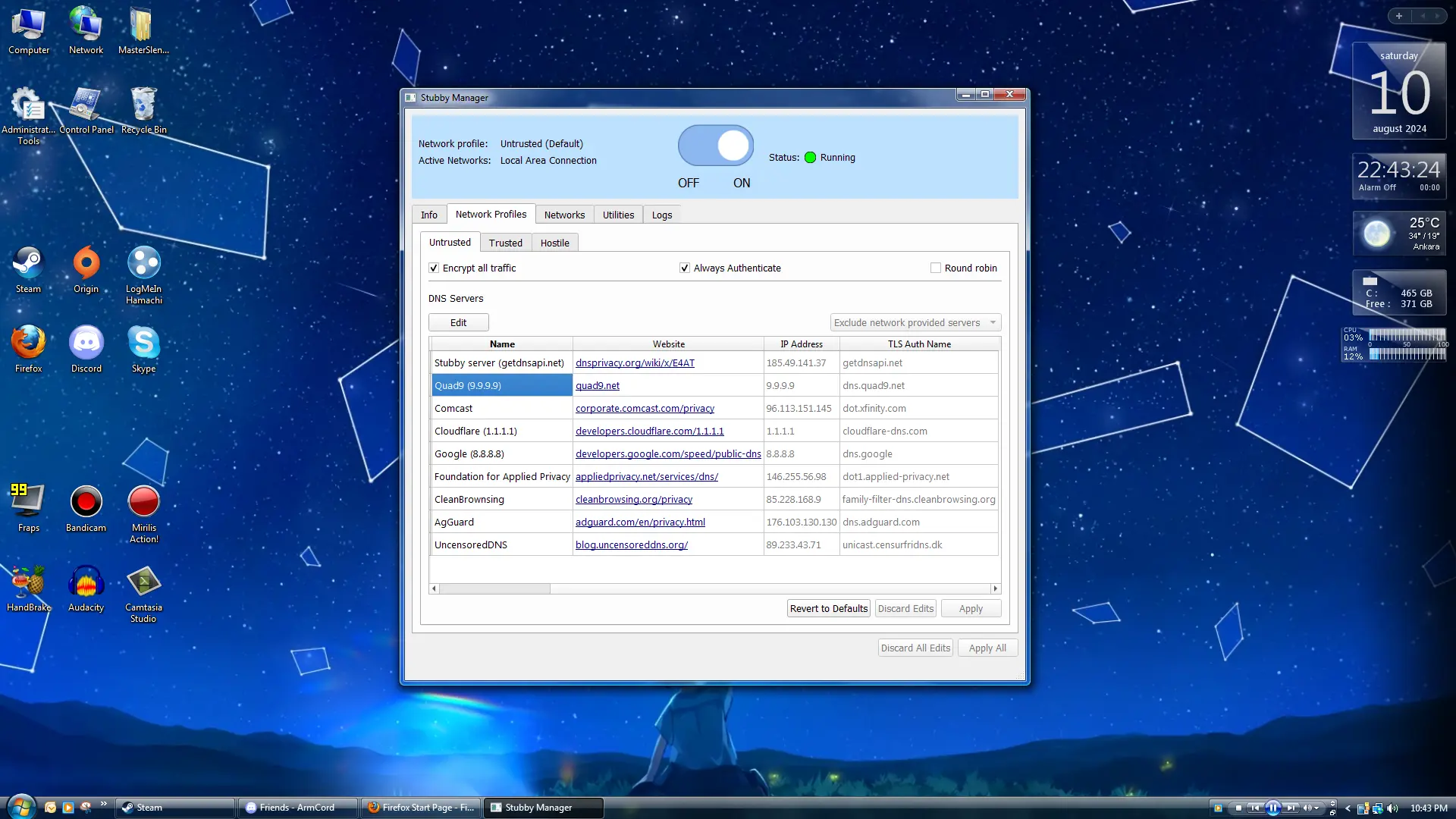
Task: Open the Computer desktop icon
Action: (28, 31)
